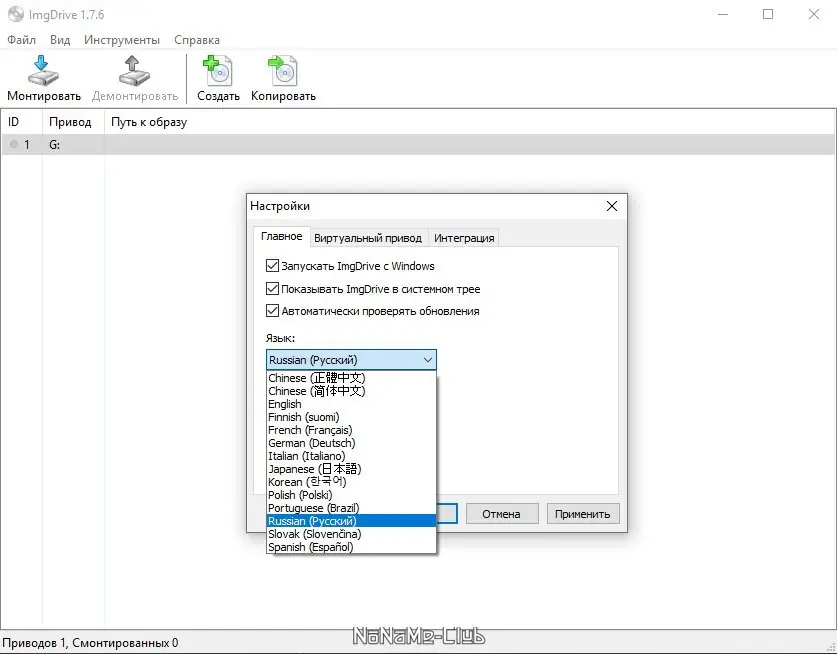This screenshot has height=654, width=837.
Task: Select Italian (Italiano) language option
Action: click(351, 456)
